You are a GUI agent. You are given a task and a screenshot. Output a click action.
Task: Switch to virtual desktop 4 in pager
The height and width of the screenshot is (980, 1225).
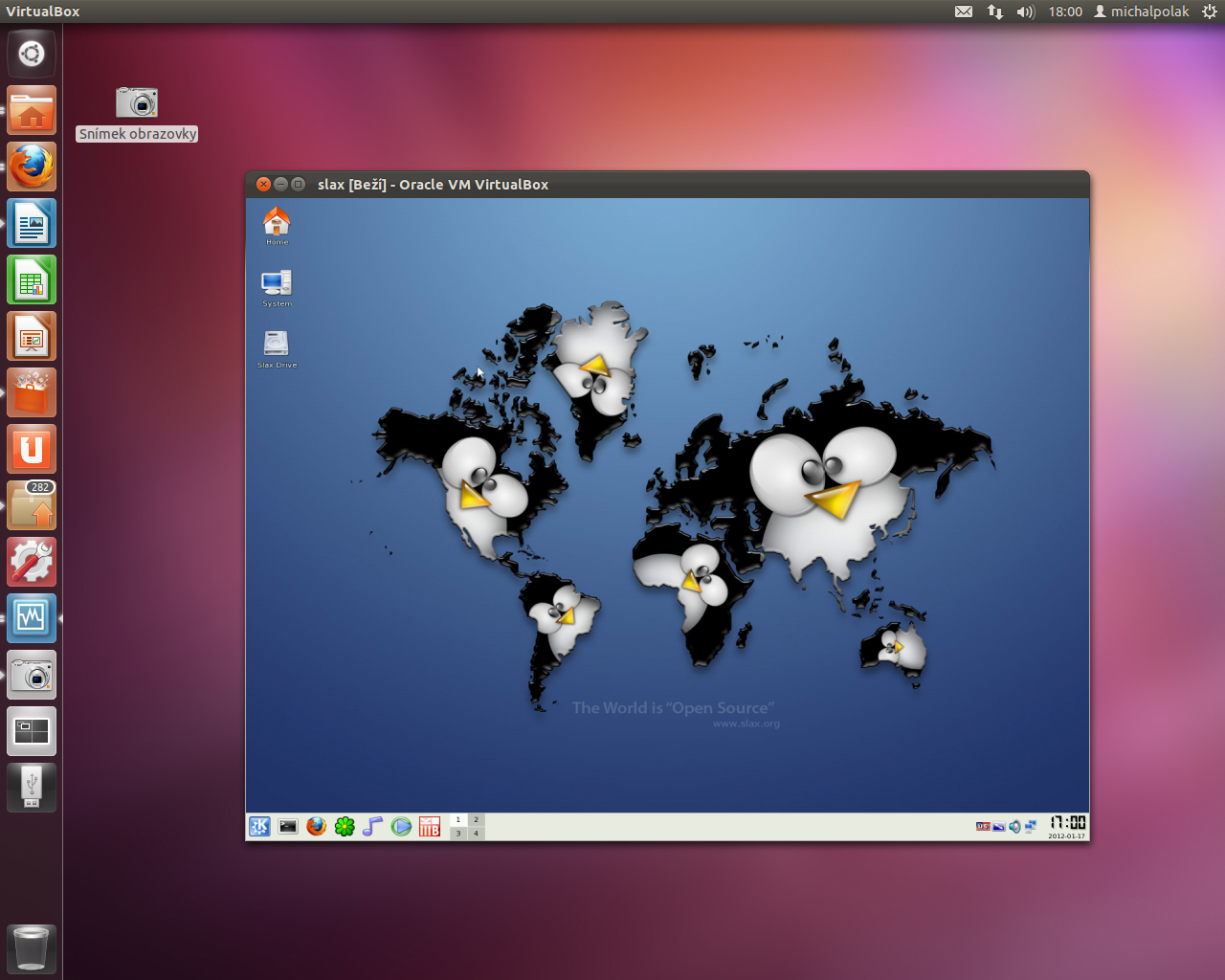[476, 834]
